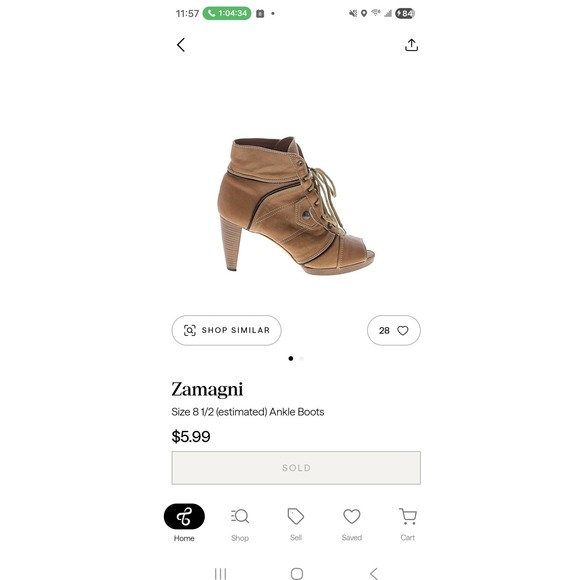This screenshot has width=580, height=580.
Task: Select the second image page dot
Action: pyautogui.click(x=301, y=358)
